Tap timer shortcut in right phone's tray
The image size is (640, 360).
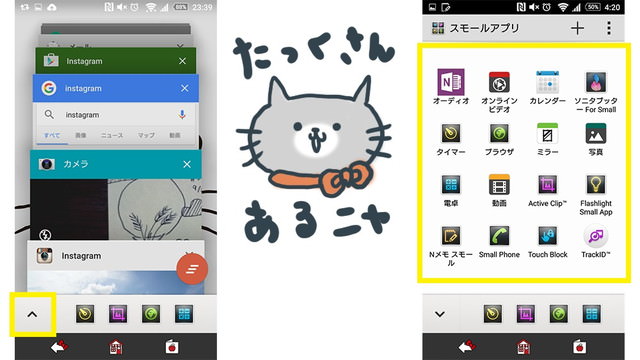[493, 314]
